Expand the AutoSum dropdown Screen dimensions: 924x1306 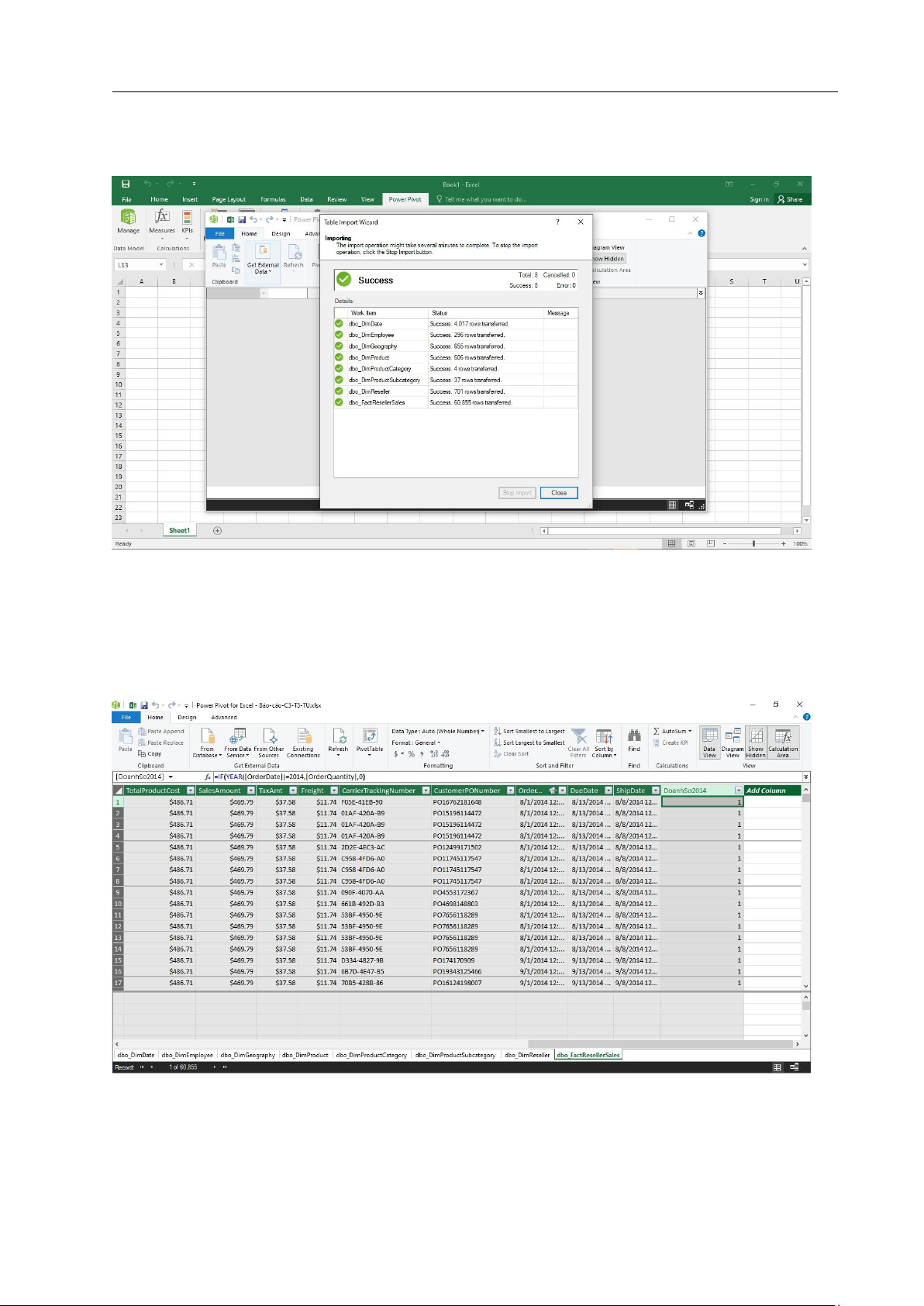(x=673, y=731)
